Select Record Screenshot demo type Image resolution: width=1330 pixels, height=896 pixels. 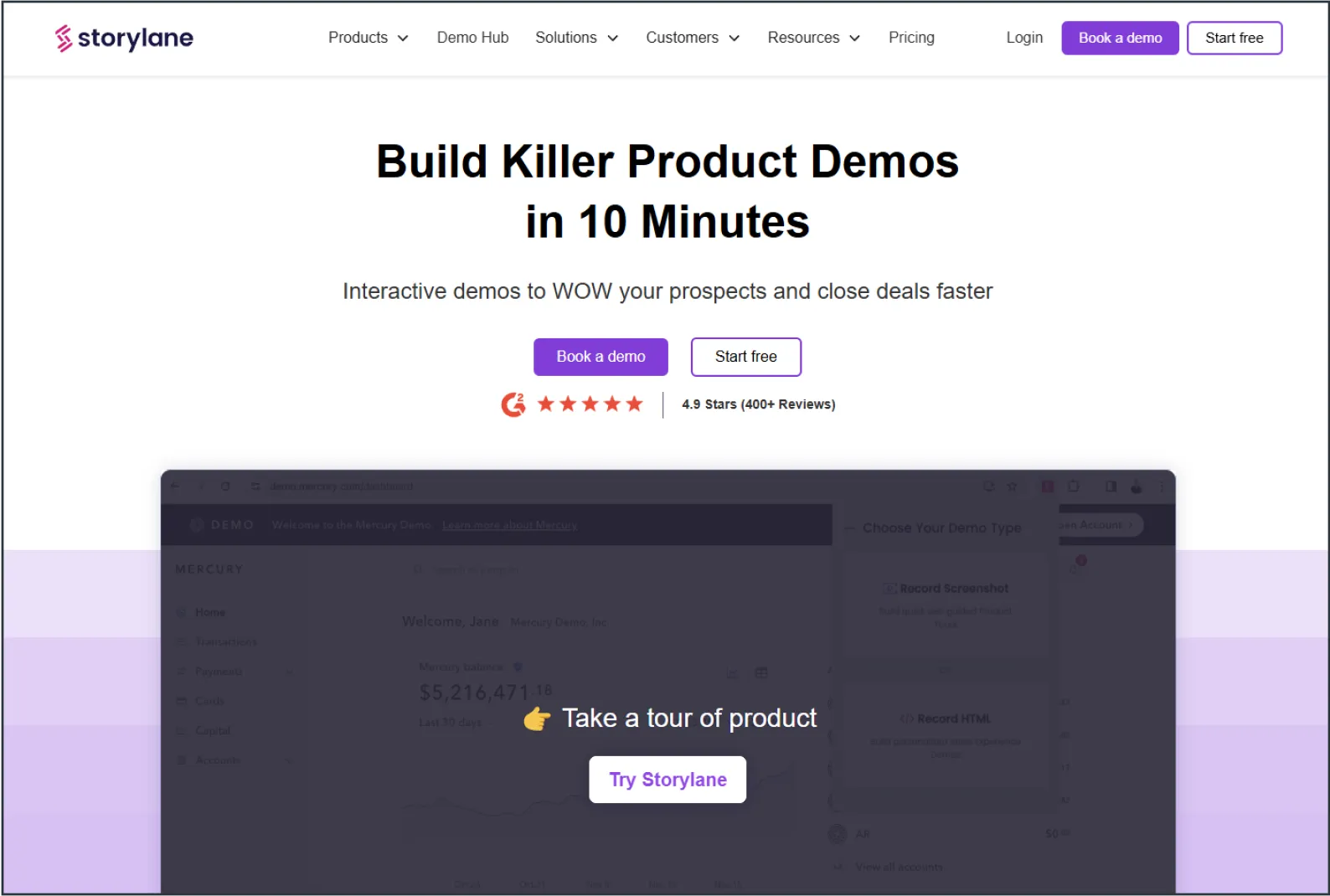946,604
